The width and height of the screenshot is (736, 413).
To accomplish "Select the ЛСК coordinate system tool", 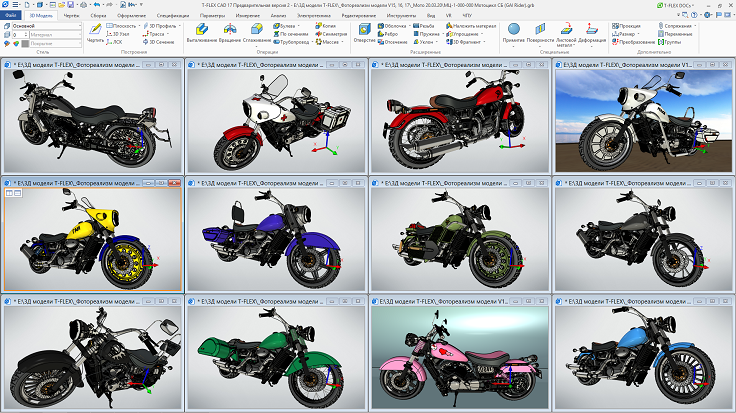I will (x=115, y=42).
